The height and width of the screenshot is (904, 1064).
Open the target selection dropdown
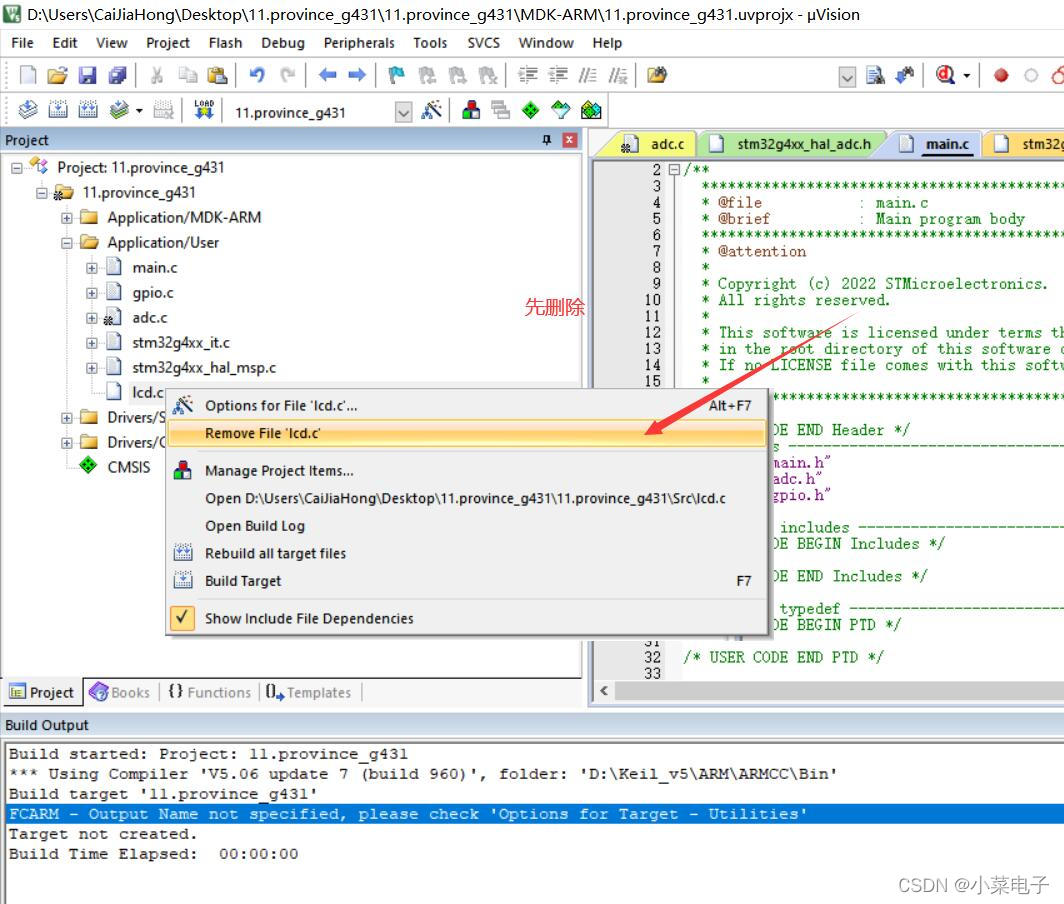pos(404,111)
